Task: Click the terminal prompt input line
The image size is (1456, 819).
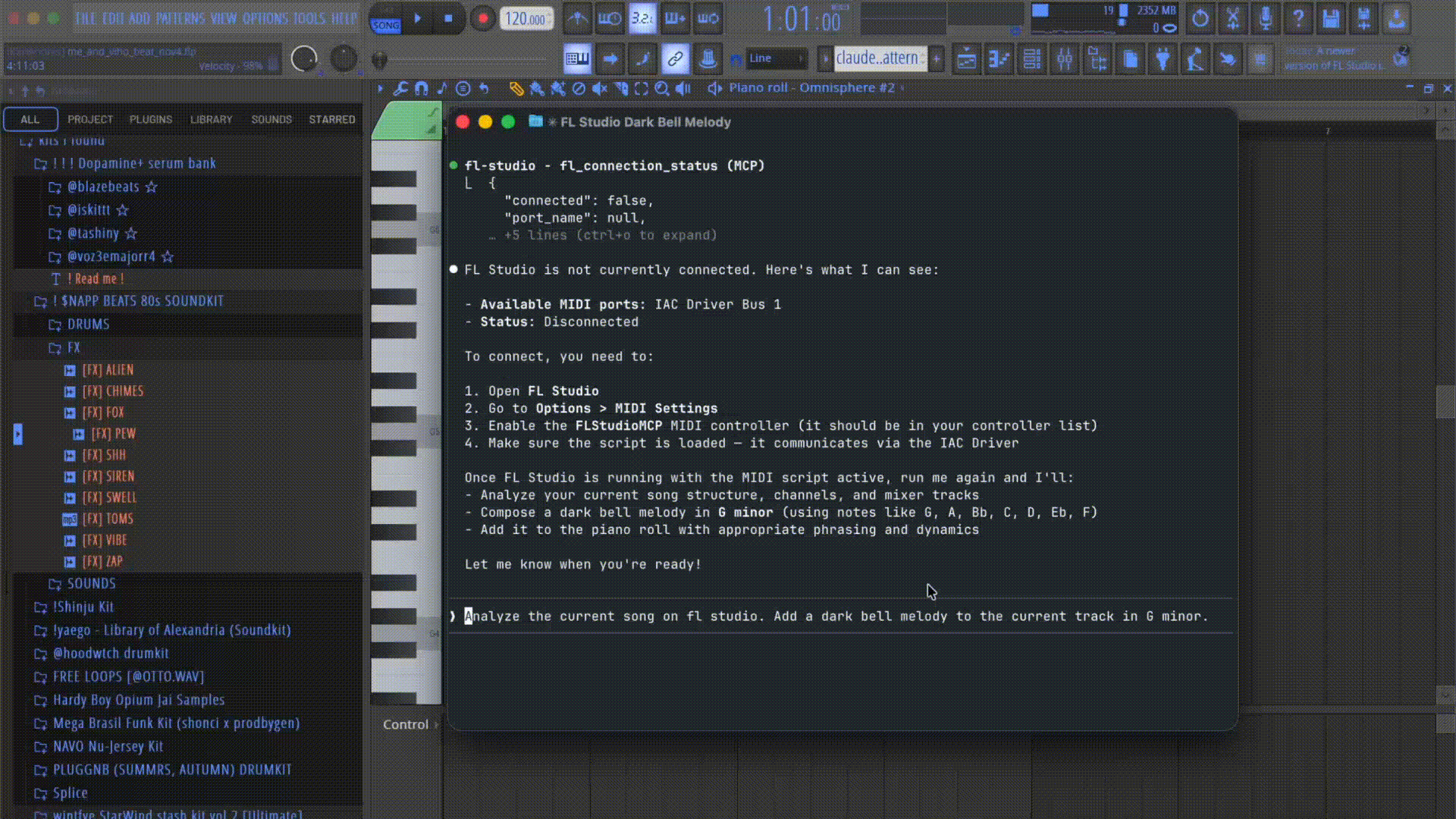Action: (x=840, y=617)
